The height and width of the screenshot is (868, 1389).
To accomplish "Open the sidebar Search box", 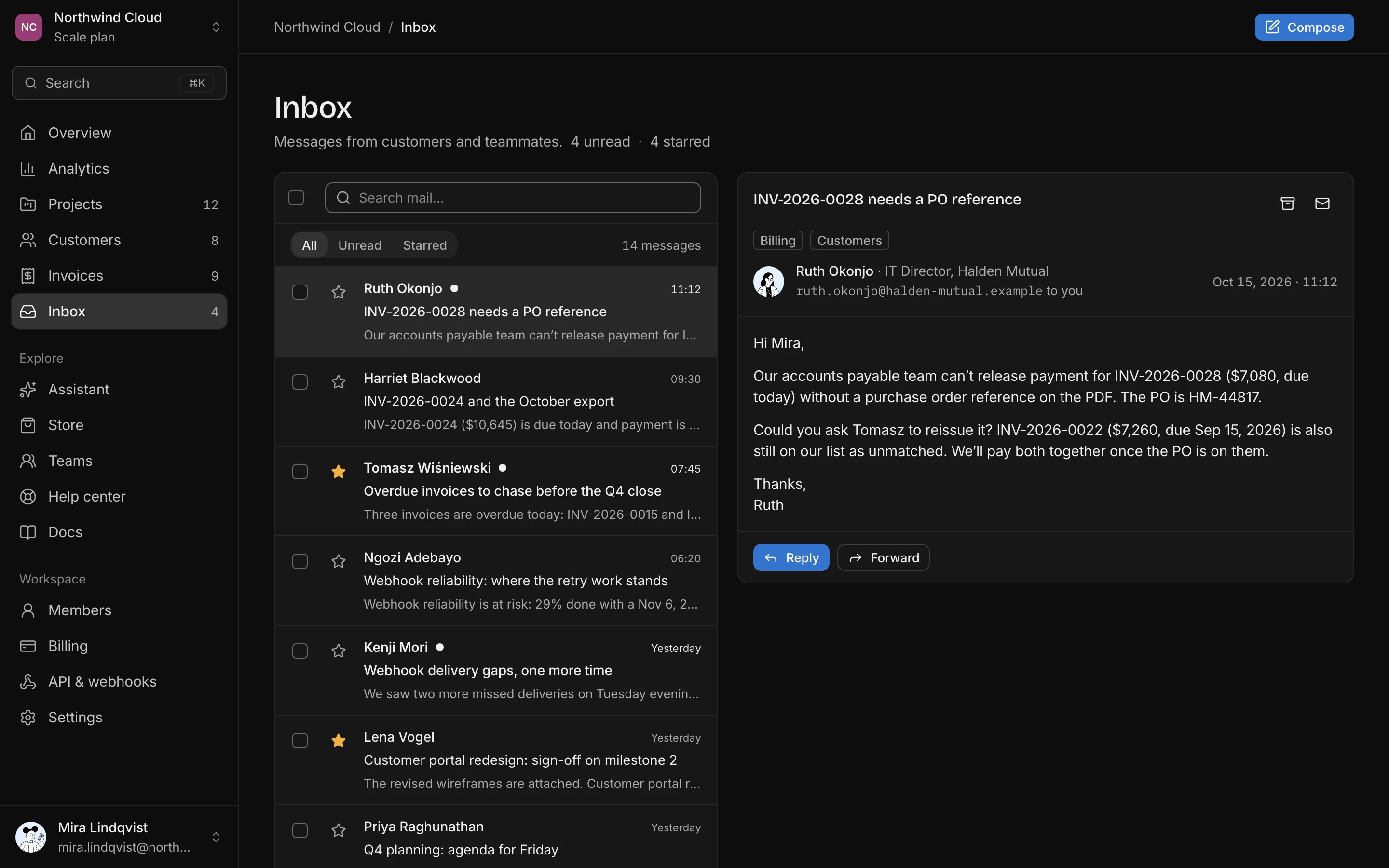I will 120,83.
